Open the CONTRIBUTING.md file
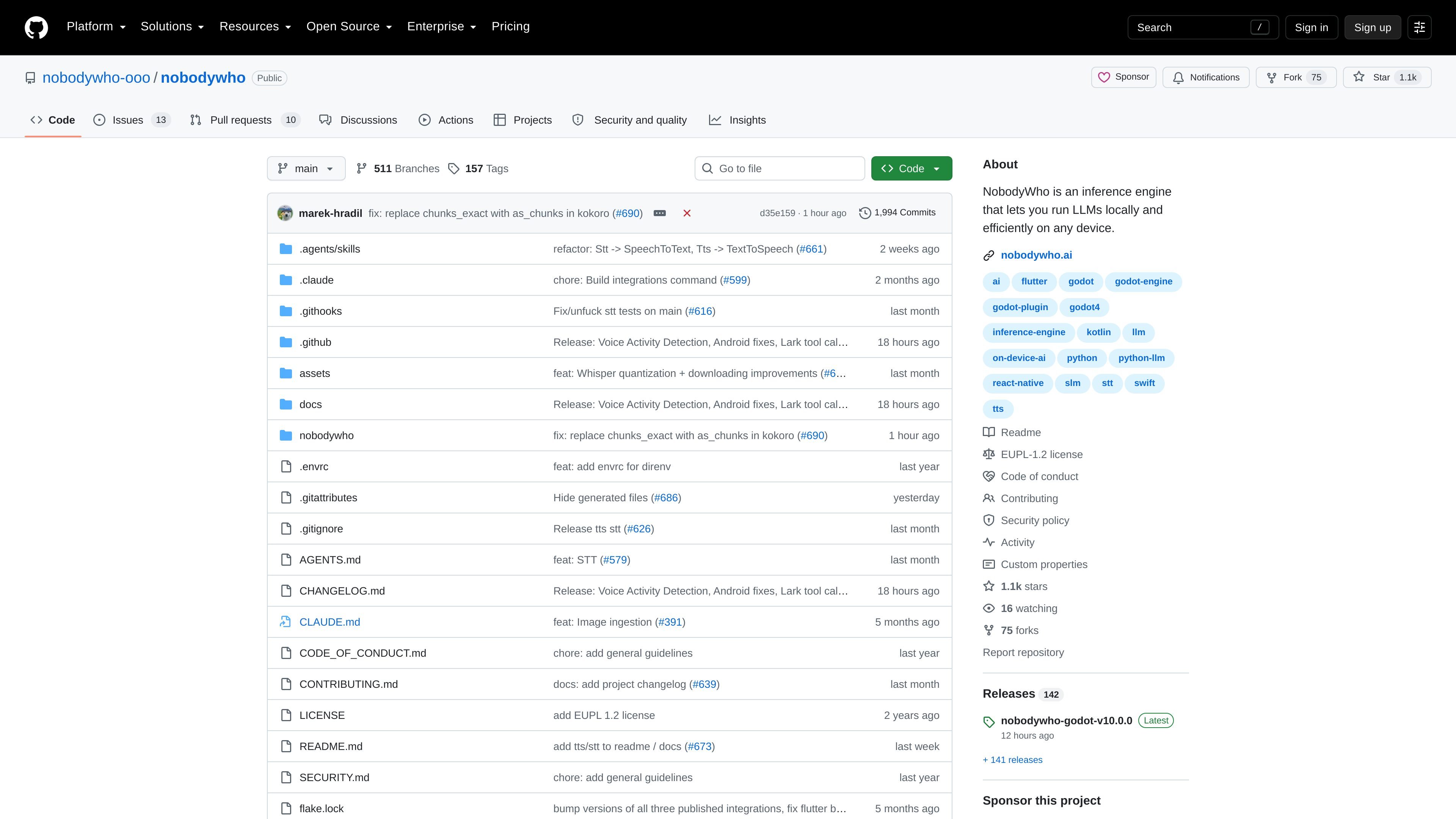 coord(349,684)
